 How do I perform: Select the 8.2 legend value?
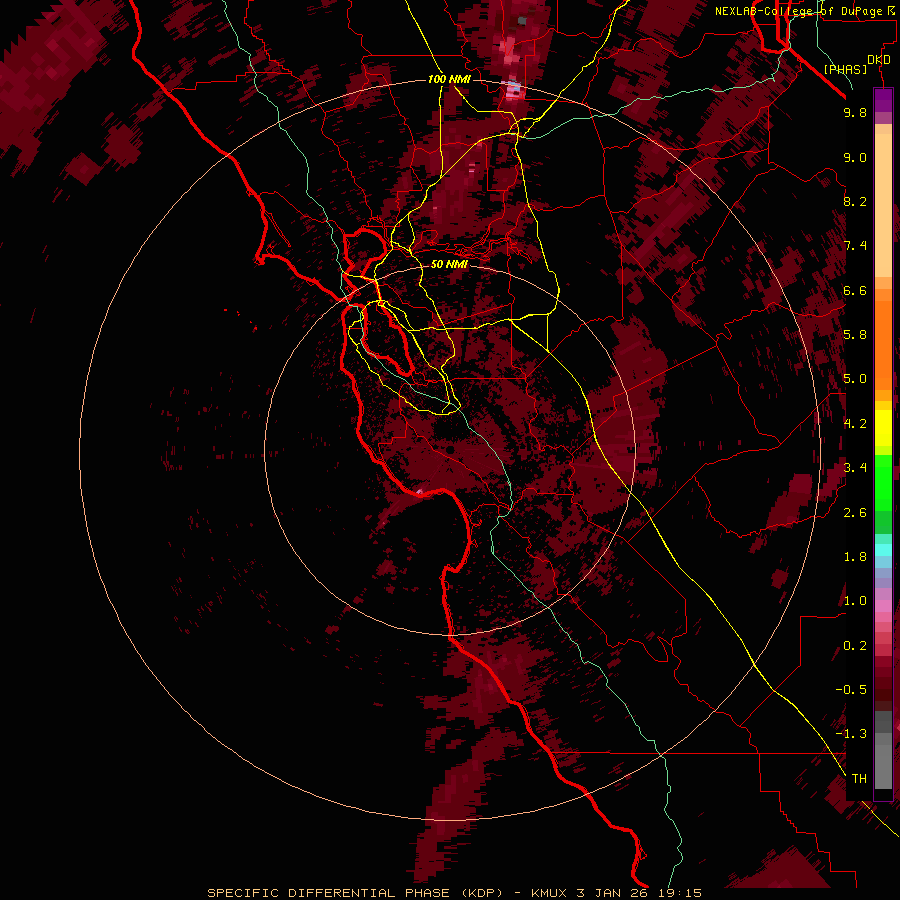(855, 201)
